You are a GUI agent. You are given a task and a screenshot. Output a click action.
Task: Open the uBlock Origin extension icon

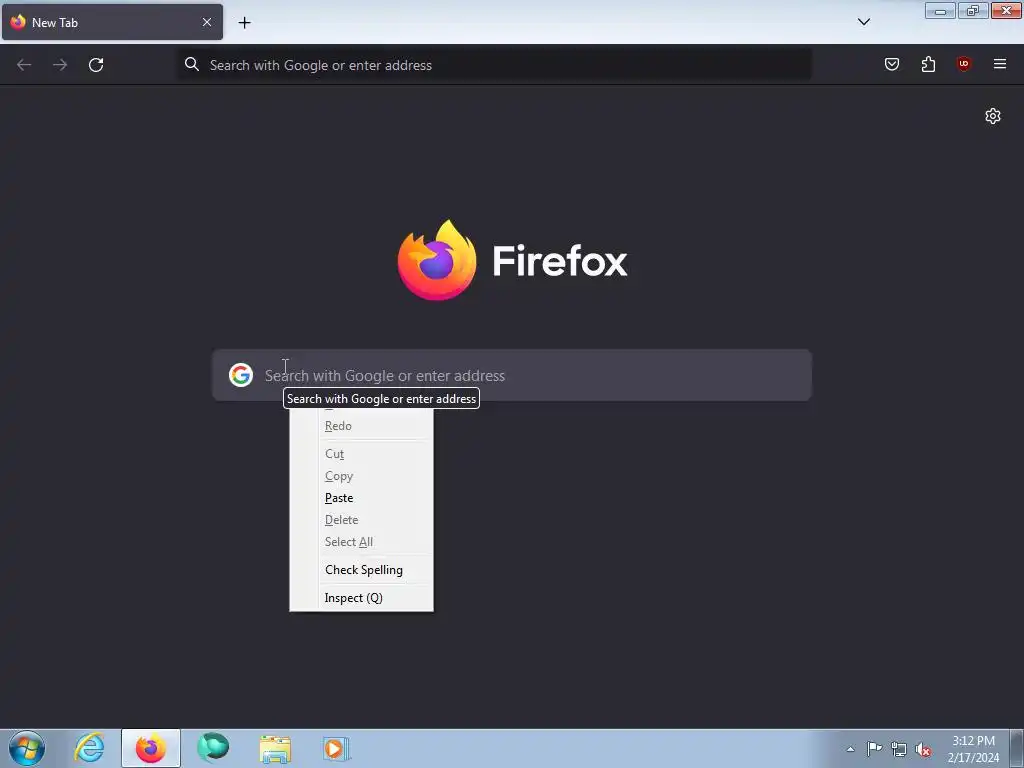[x=963, y=64]
